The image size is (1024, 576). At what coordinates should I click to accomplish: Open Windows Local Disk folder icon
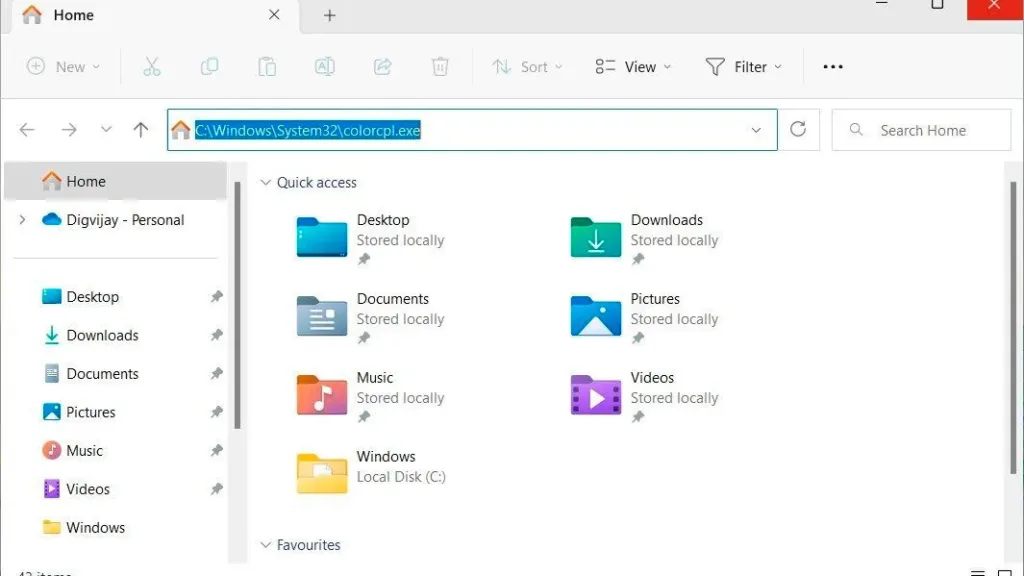tap(321, 473)
